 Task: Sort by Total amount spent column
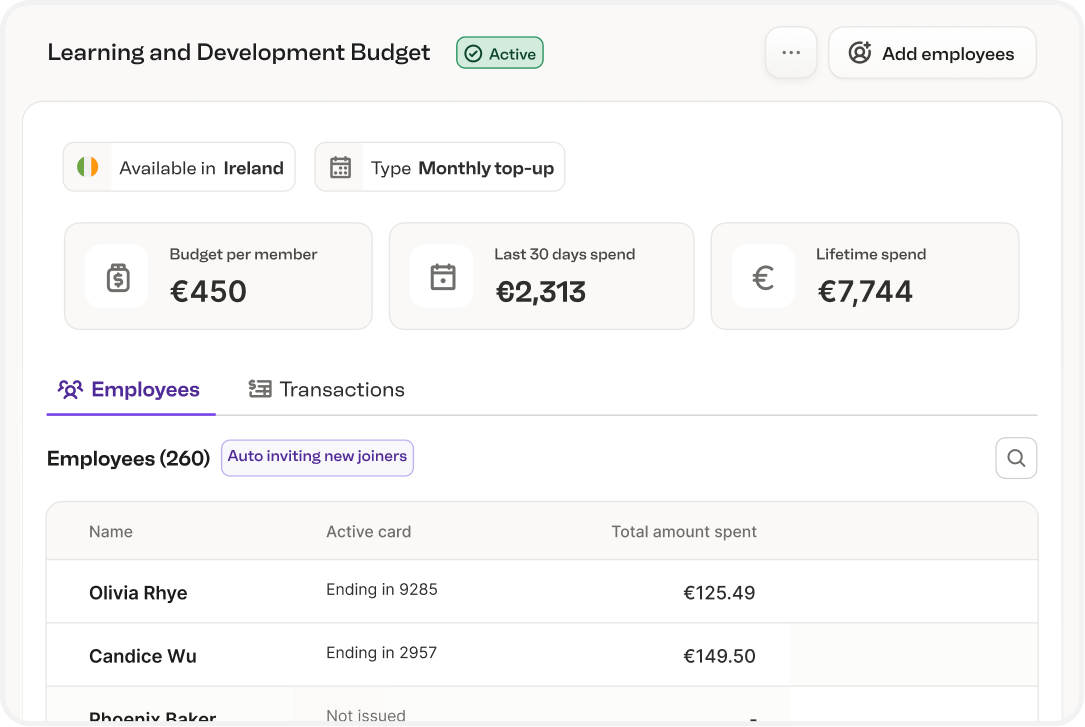coord(684,532)
